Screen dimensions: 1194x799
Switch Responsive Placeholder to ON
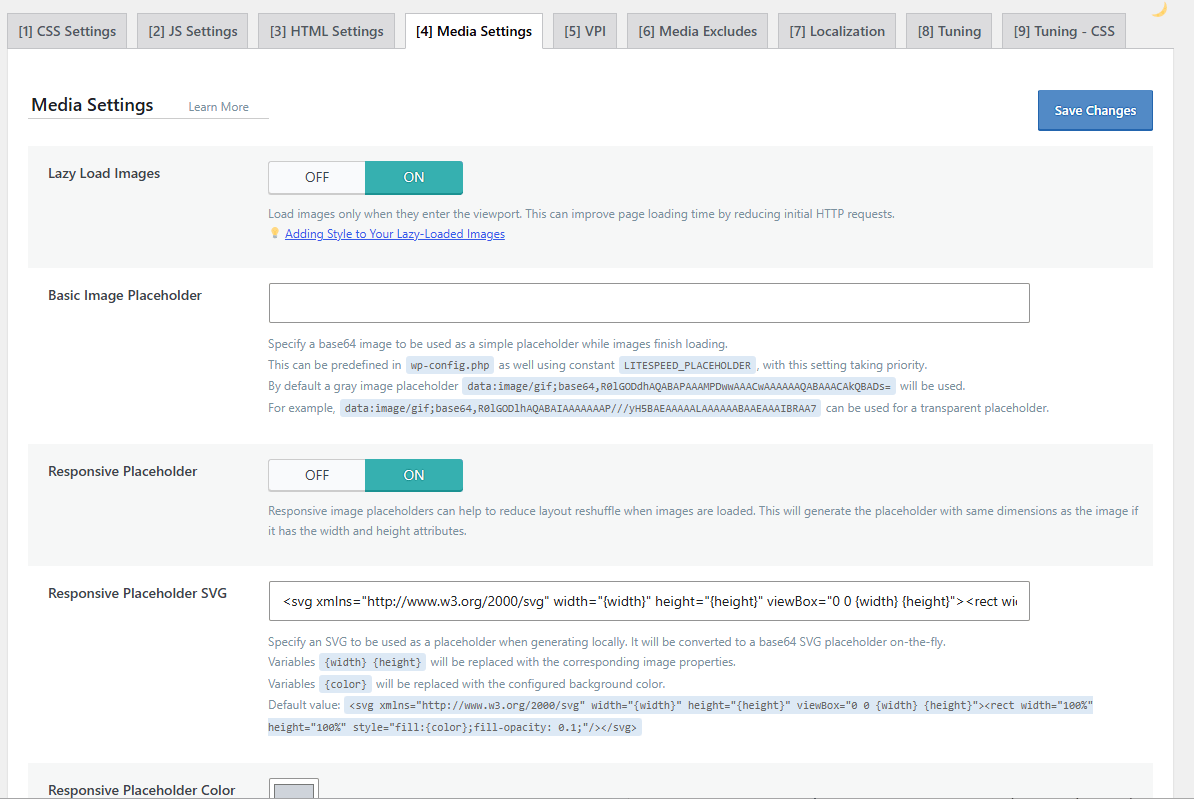point(413,475)
